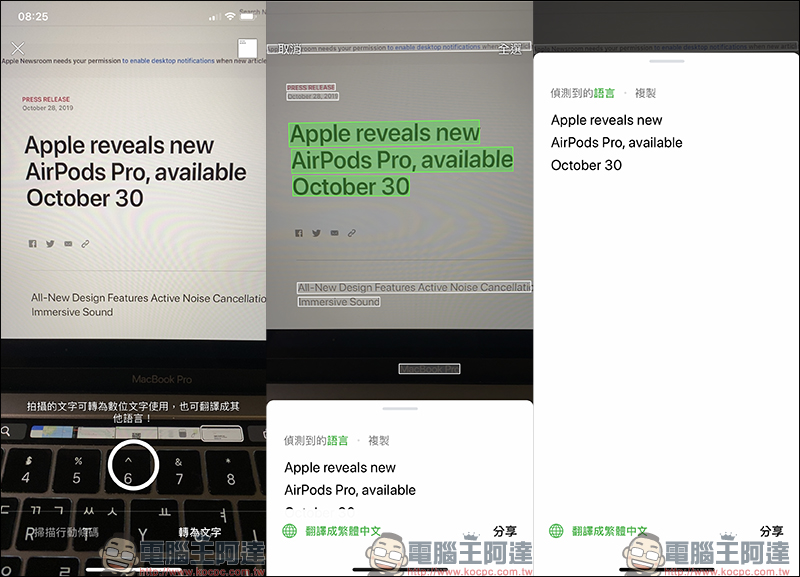Image resolution: width=800 pixels, height=577 pixels.
Task: Tap 語言 detected-language link in the middle sheet
Action: tap(338, 441)
